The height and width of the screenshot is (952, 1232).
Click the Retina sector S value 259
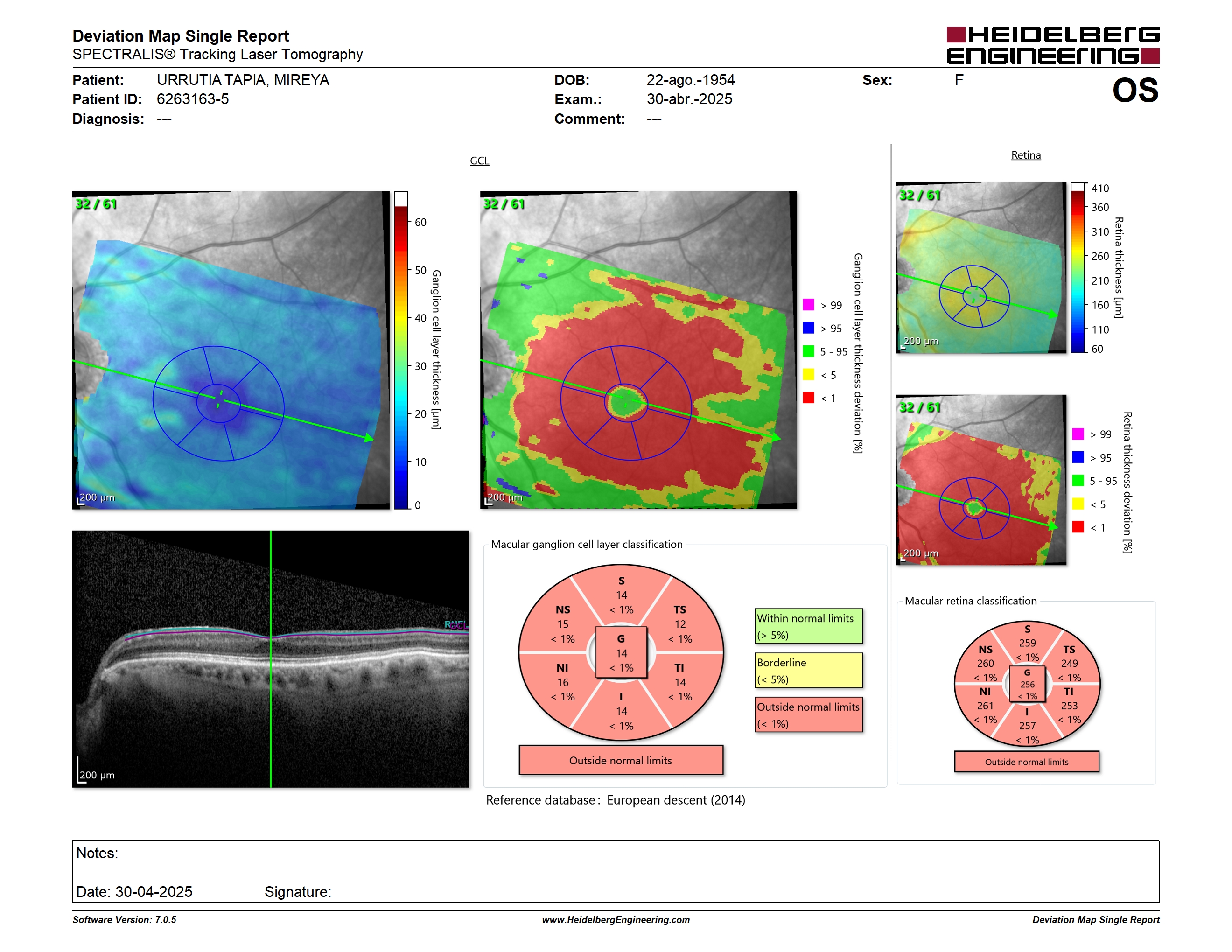point(1027,643)
